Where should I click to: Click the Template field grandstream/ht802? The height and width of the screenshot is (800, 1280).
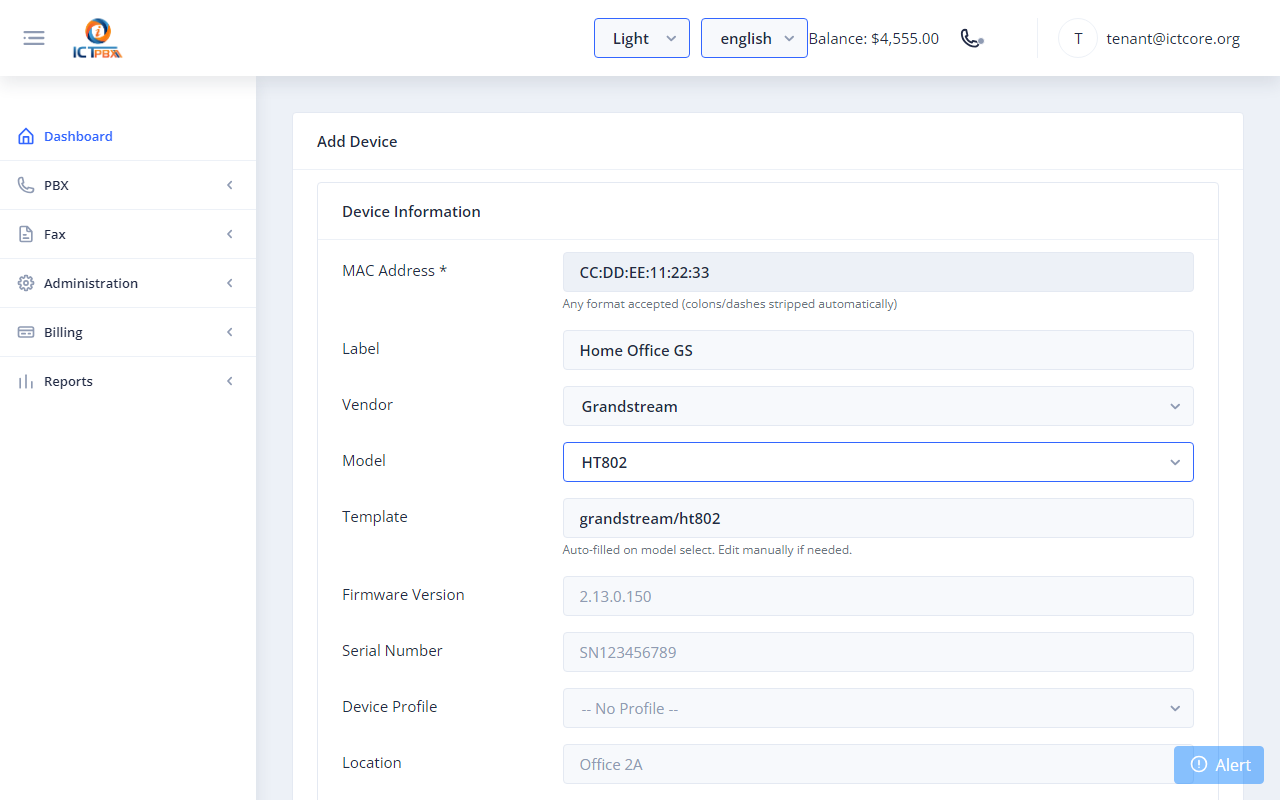[x=878, y=518]
